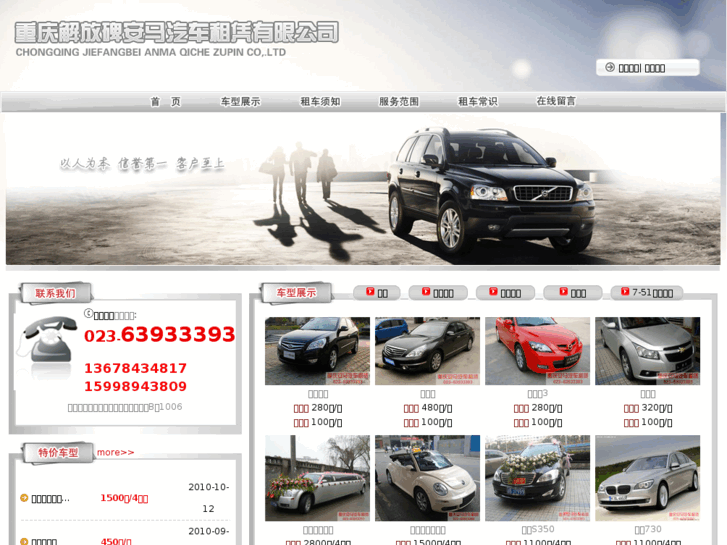Open the cream Beetle convertible thumbnail
Viewport: 727px width, 545px height.
point(427,478)
